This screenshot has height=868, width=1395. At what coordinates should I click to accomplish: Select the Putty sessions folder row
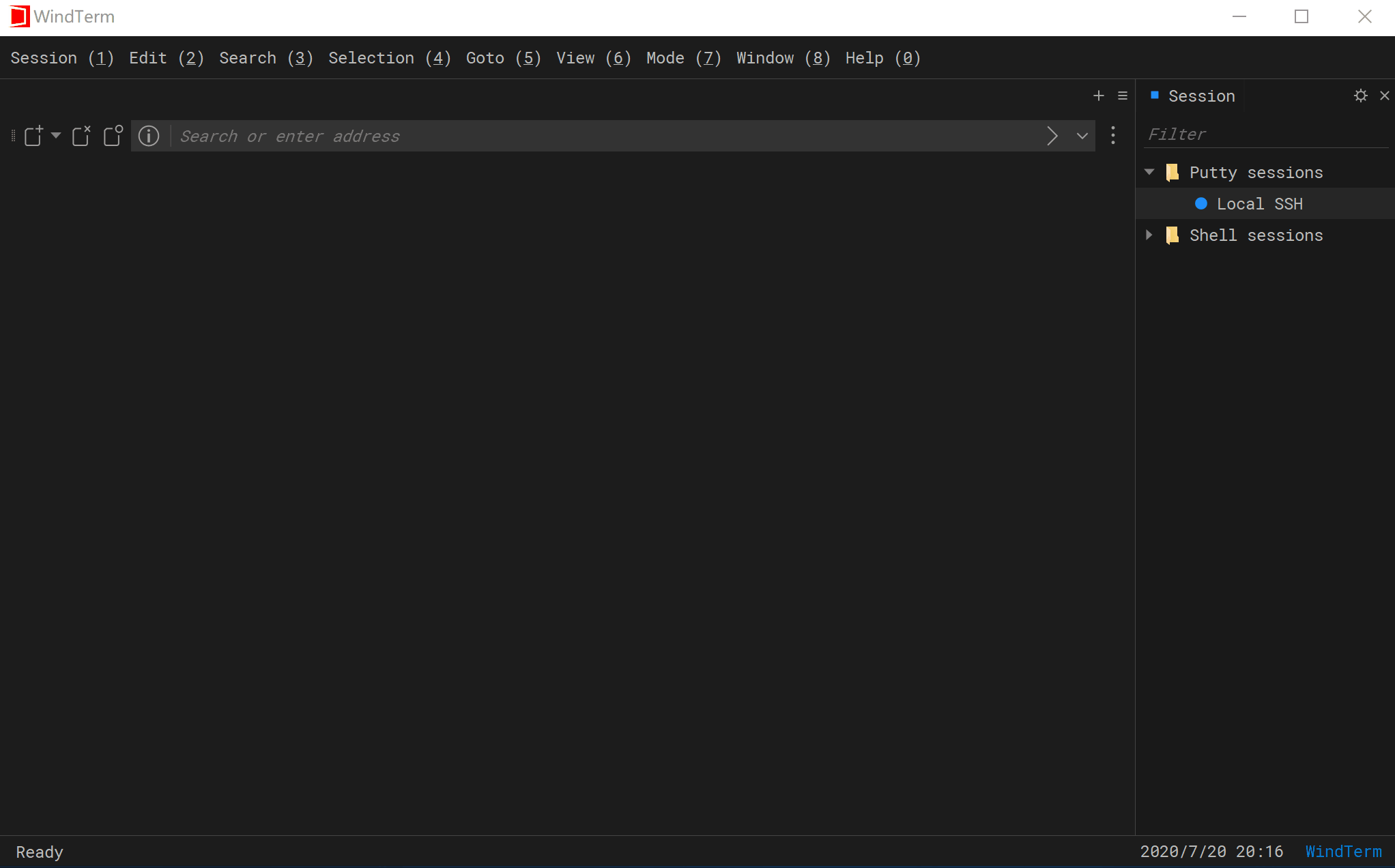click(1265, 173)
